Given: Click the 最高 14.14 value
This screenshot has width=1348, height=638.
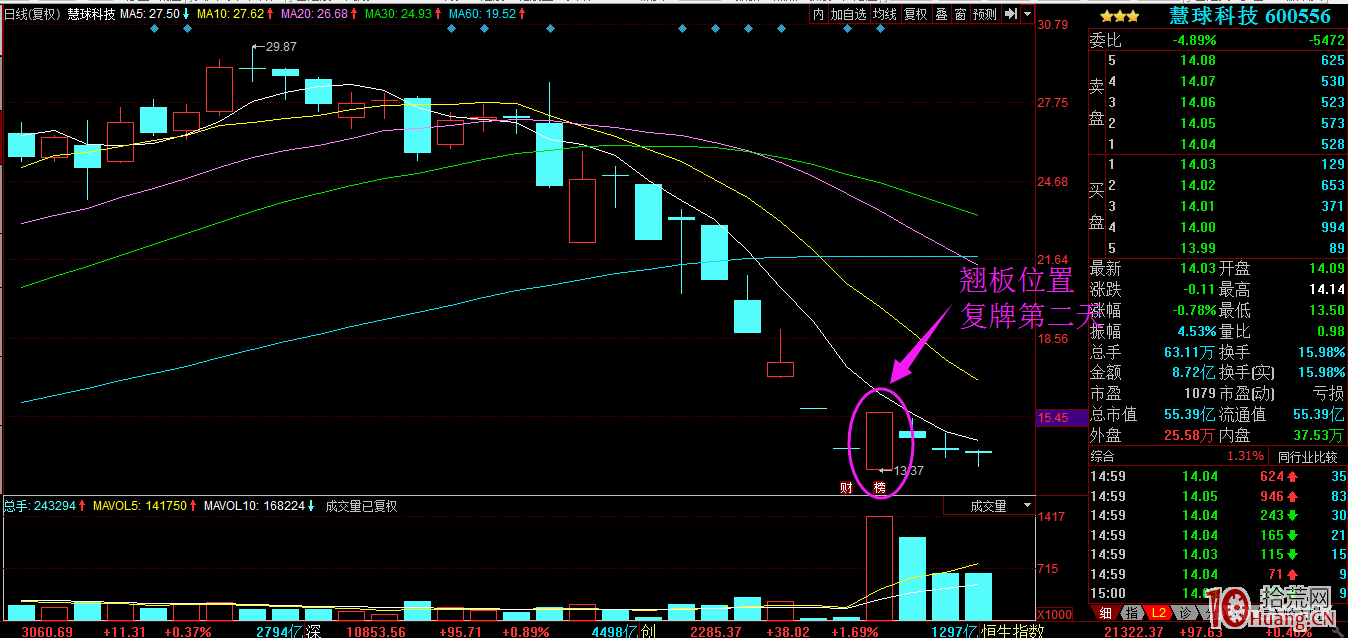Looking at the screenshot, I should click(x=1325, y=290).
